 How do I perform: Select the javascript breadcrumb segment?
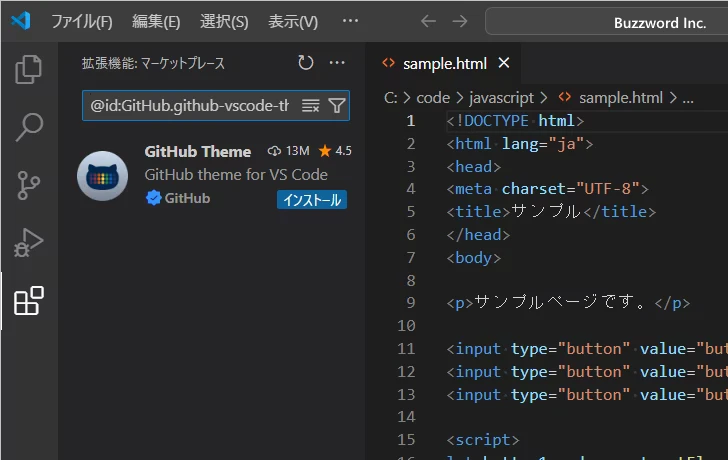501,98
